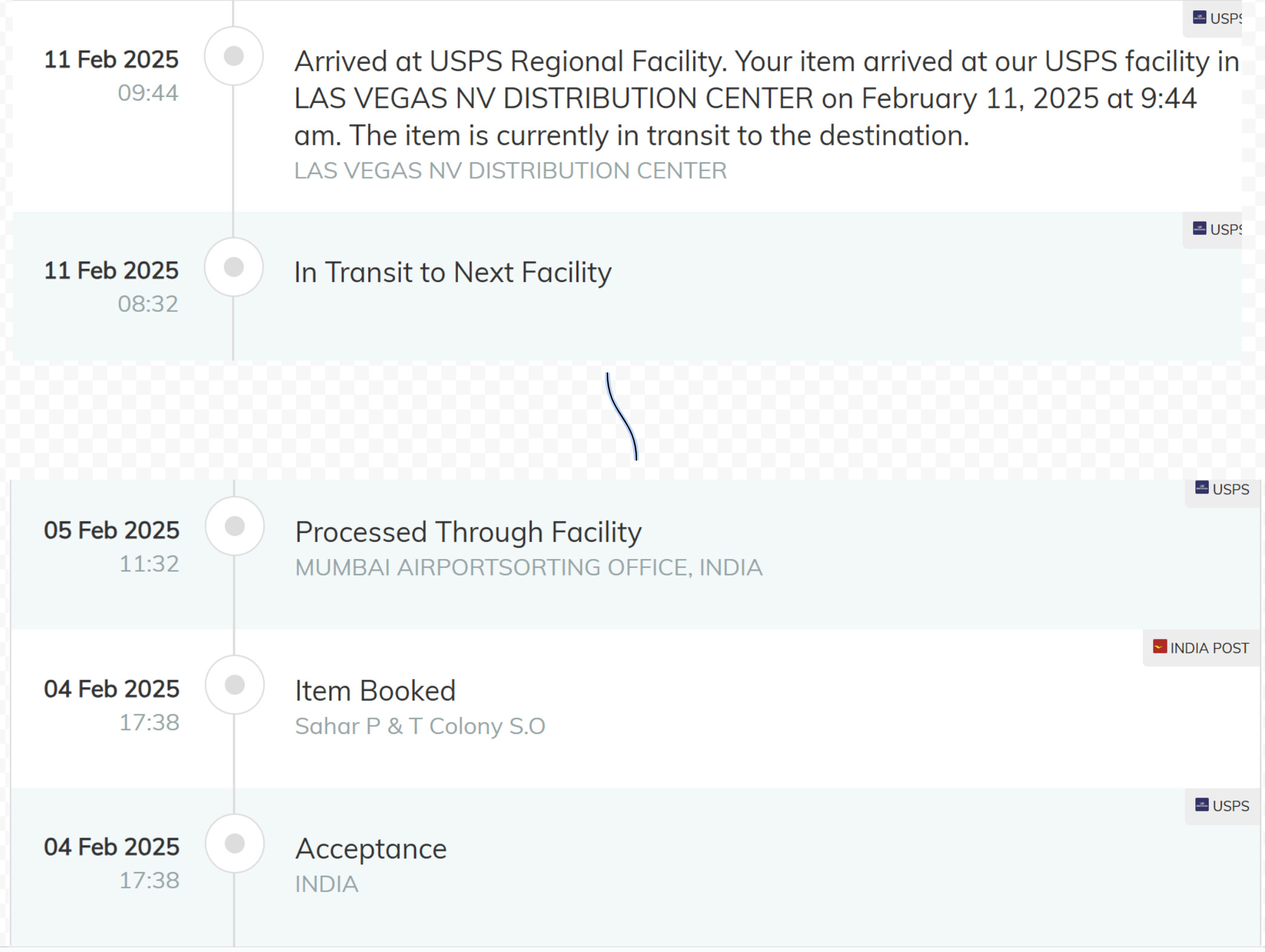Click the India Post logo icon
The height and width of the screenshot is (952, 1265).
click(1160, 647)
